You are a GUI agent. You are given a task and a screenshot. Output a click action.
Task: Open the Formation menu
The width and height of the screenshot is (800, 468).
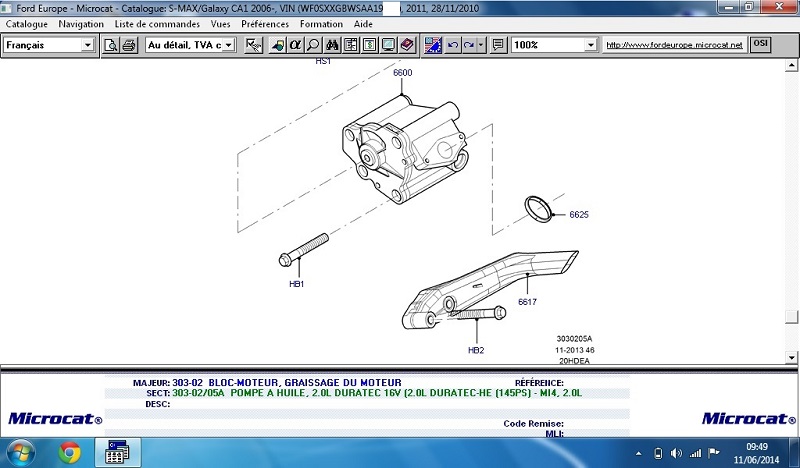[321, 24]
